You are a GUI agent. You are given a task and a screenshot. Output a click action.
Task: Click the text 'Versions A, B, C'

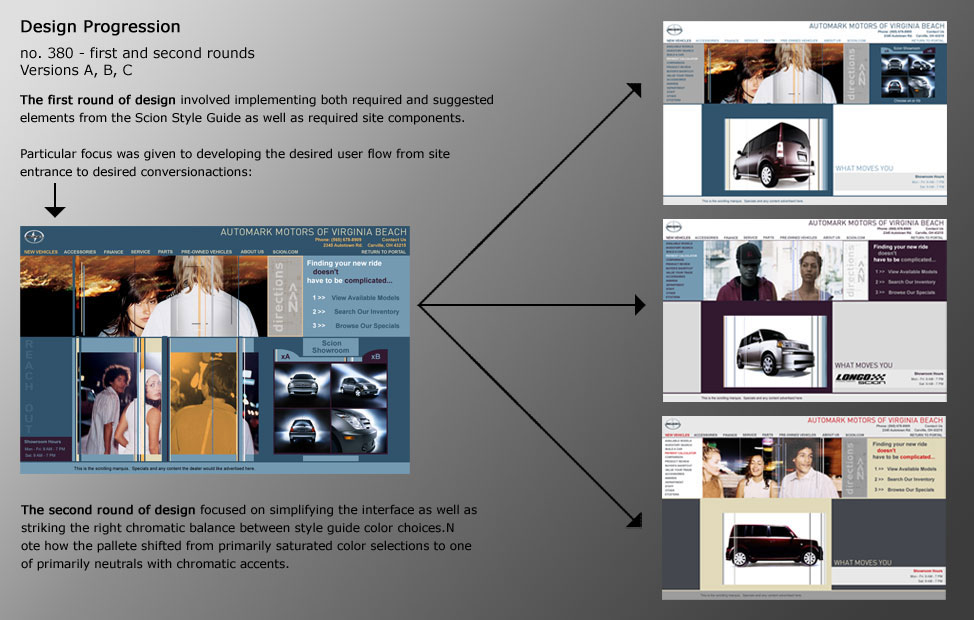[76, 70]
